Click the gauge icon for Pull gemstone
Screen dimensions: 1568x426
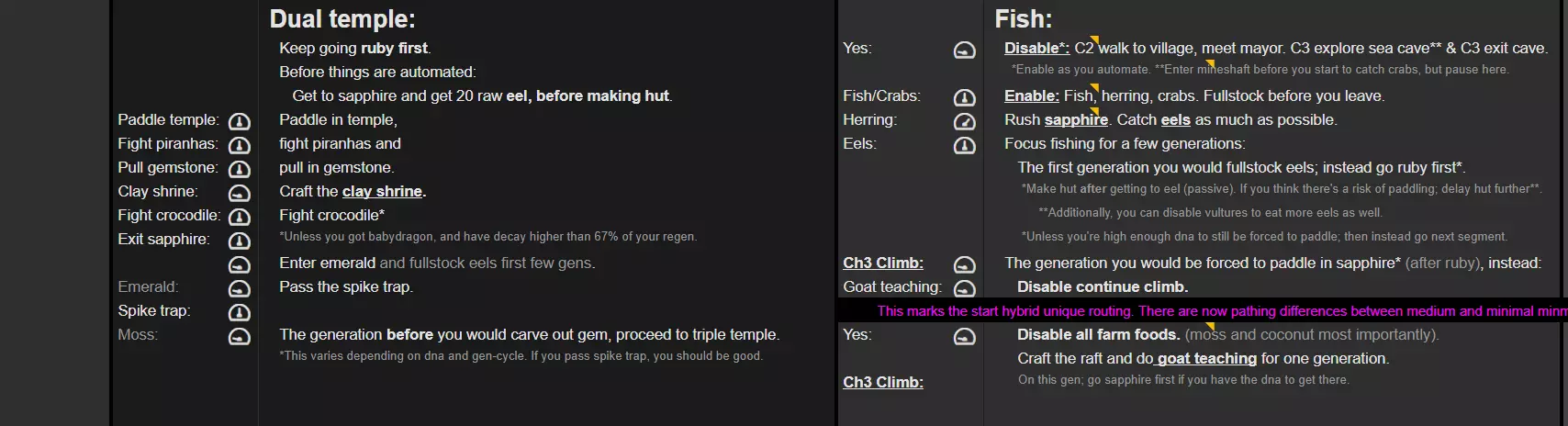[239, 169]
